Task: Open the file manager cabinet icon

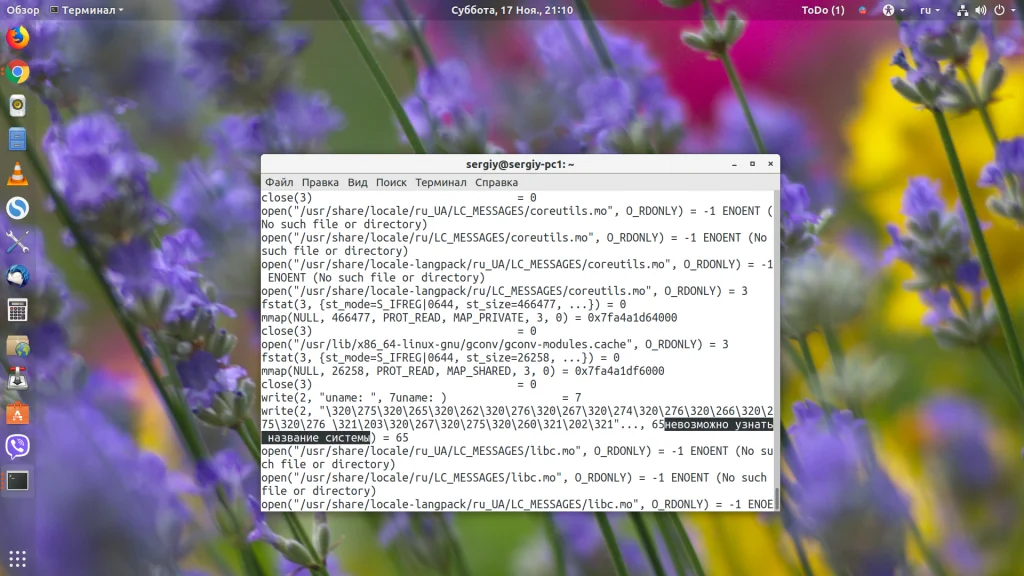Action: pos(18,140)
